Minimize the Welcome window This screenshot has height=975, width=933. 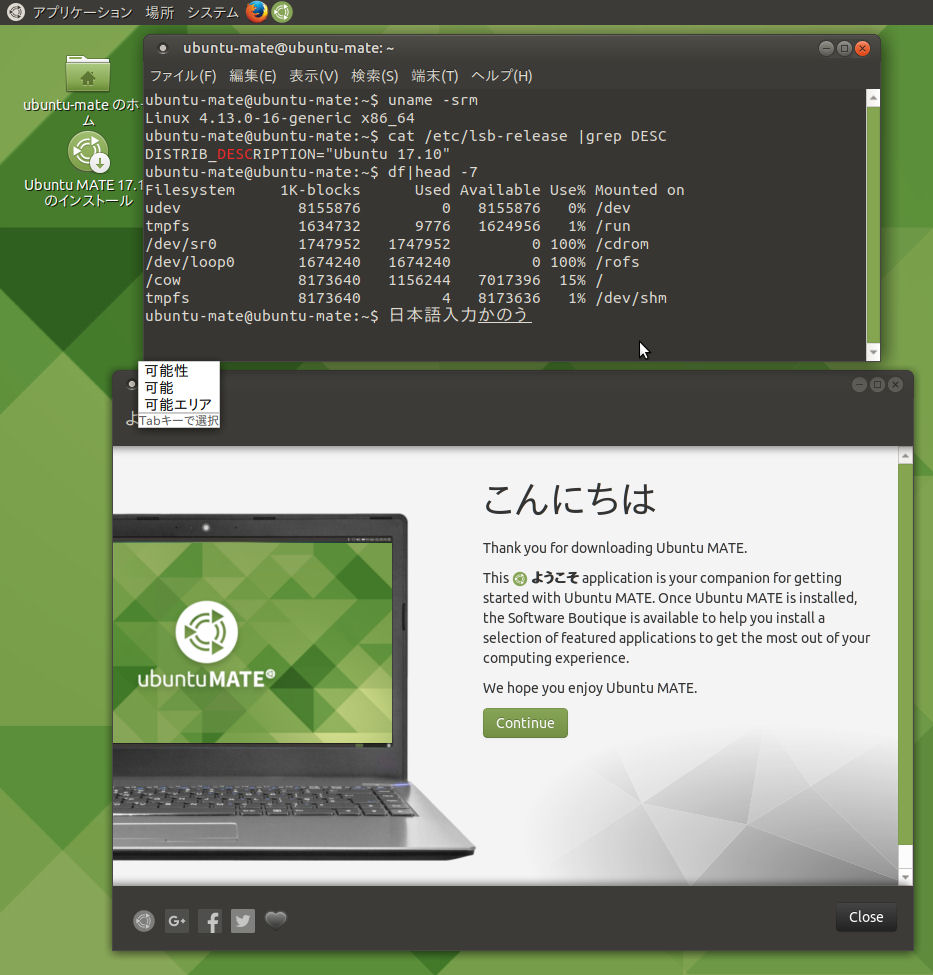[859, 385]
